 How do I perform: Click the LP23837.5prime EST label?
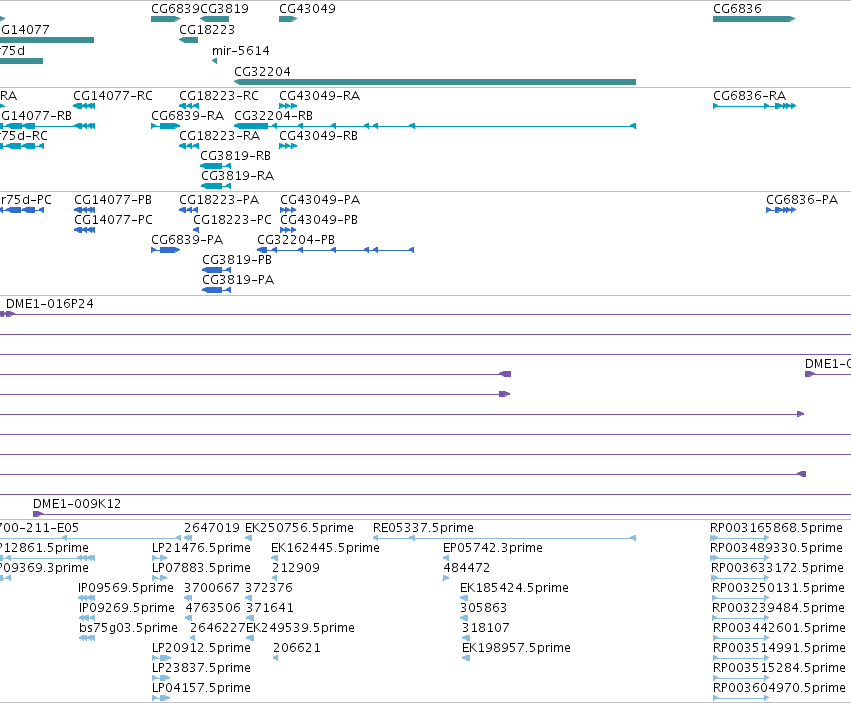point(201,668)
